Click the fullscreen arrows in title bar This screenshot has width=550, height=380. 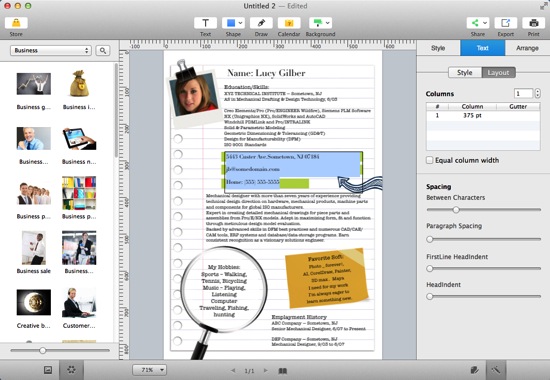point(543,6)
